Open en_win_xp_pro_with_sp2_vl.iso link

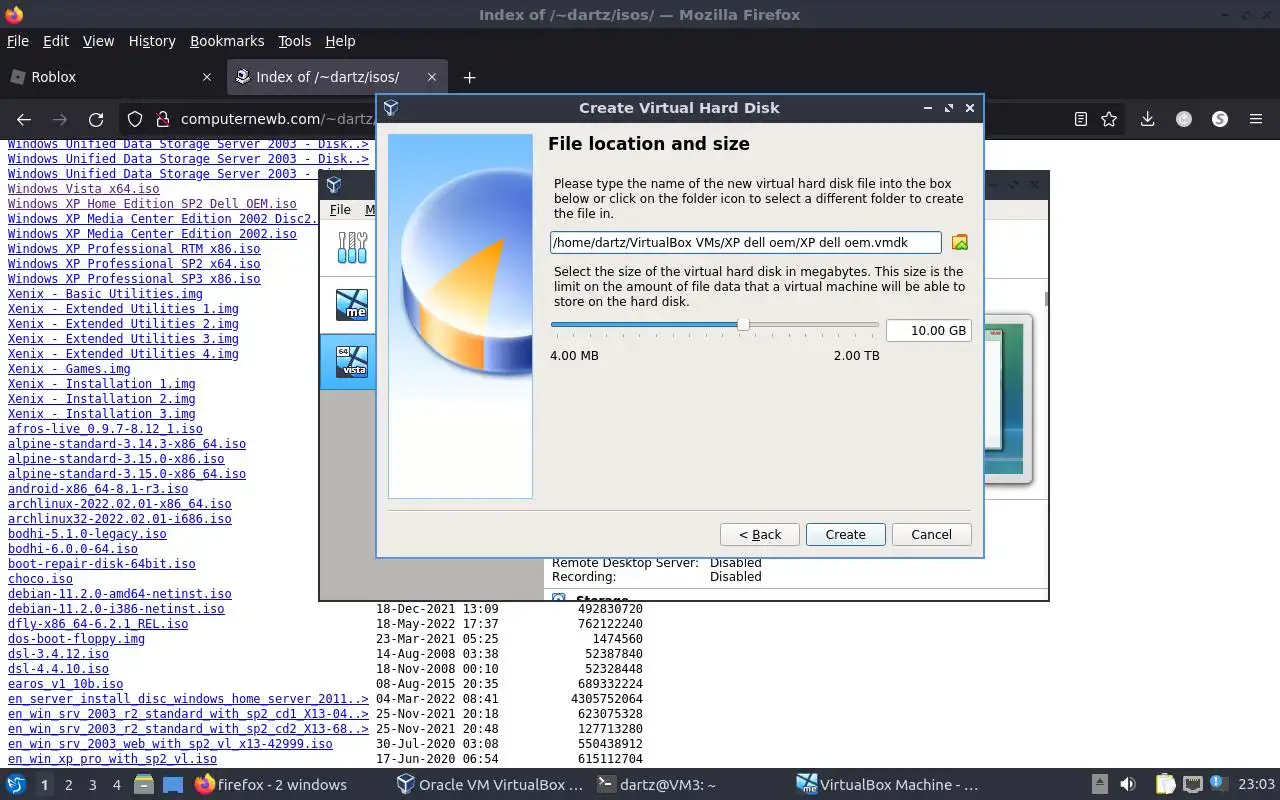(x=112, y=759)
